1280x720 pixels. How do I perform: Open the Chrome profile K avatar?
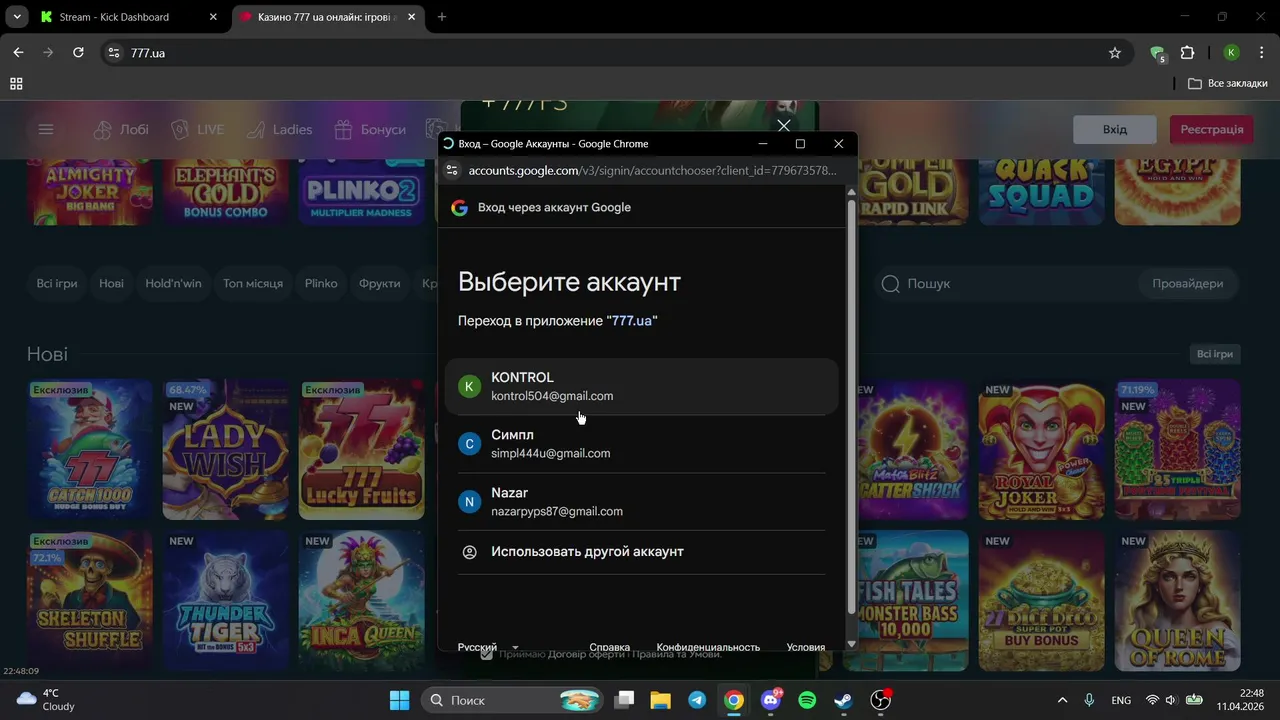point(1232,53)
